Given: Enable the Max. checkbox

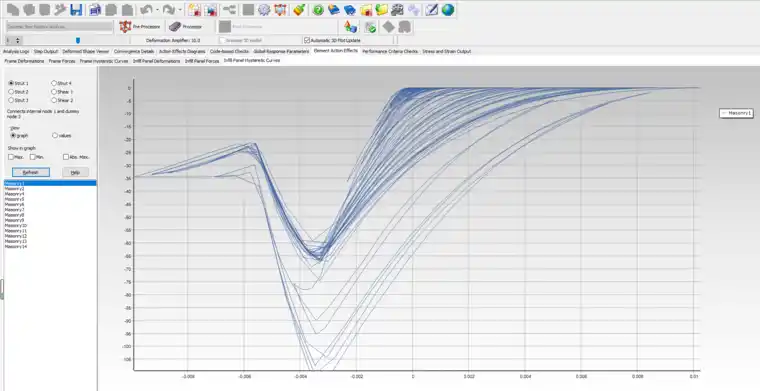Looking at the screenshot, I should [x=11, y=157].
